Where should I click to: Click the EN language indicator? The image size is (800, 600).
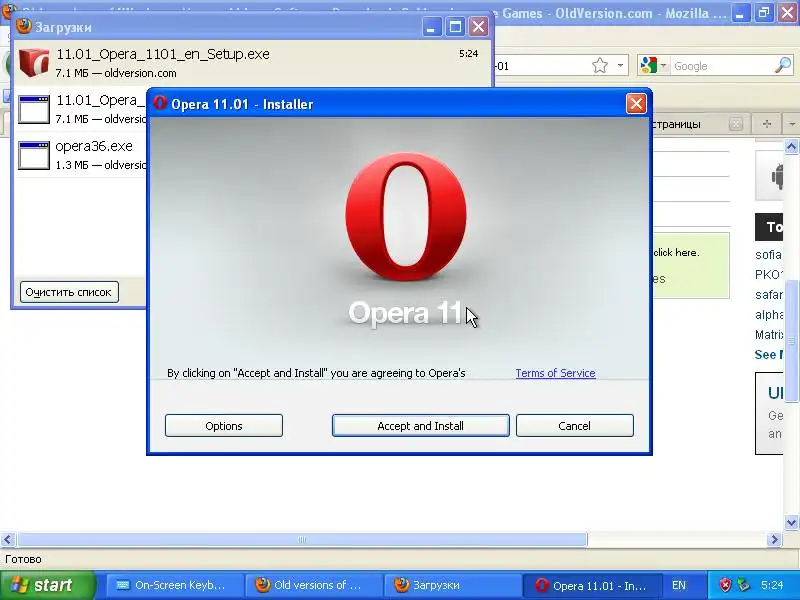click(679, 585)
